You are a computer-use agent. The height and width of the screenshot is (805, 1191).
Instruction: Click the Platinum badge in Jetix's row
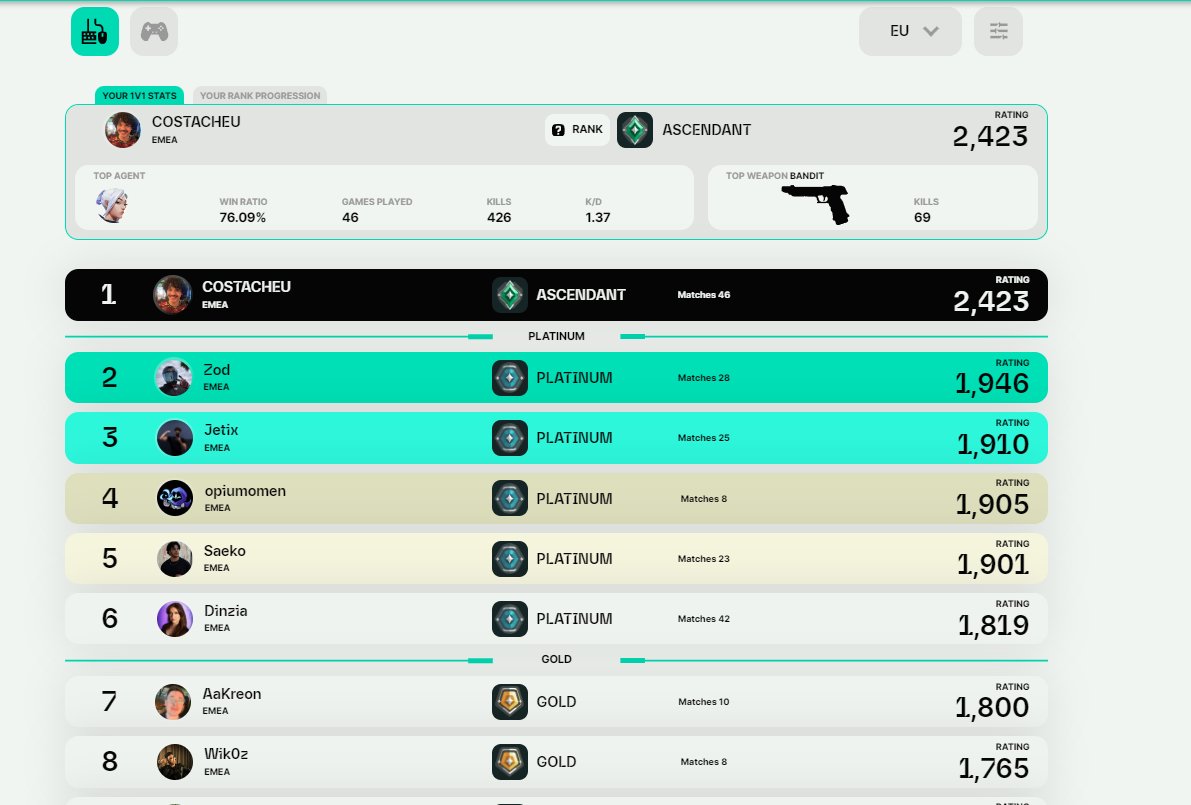(x=510, y=438)
